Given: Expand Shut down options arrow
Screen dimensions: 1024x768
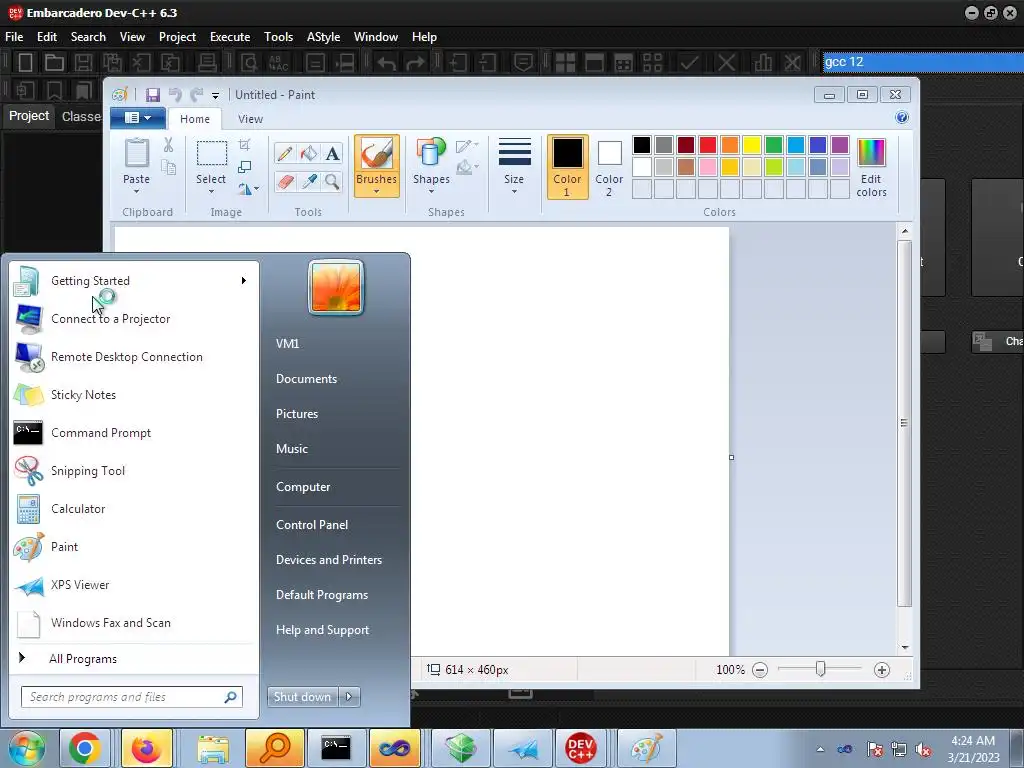Looking at the screenshot, I should click(349, 697).
